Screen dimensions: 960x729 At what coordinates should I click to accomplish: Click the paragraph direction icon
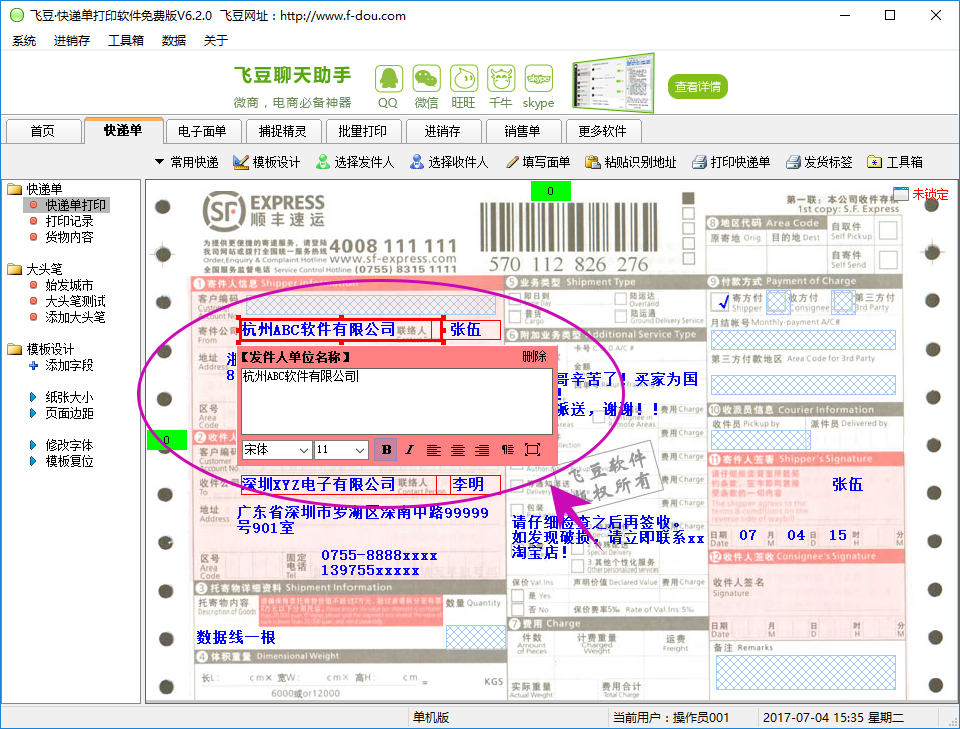pyautogui.click(x=508, y=450)
